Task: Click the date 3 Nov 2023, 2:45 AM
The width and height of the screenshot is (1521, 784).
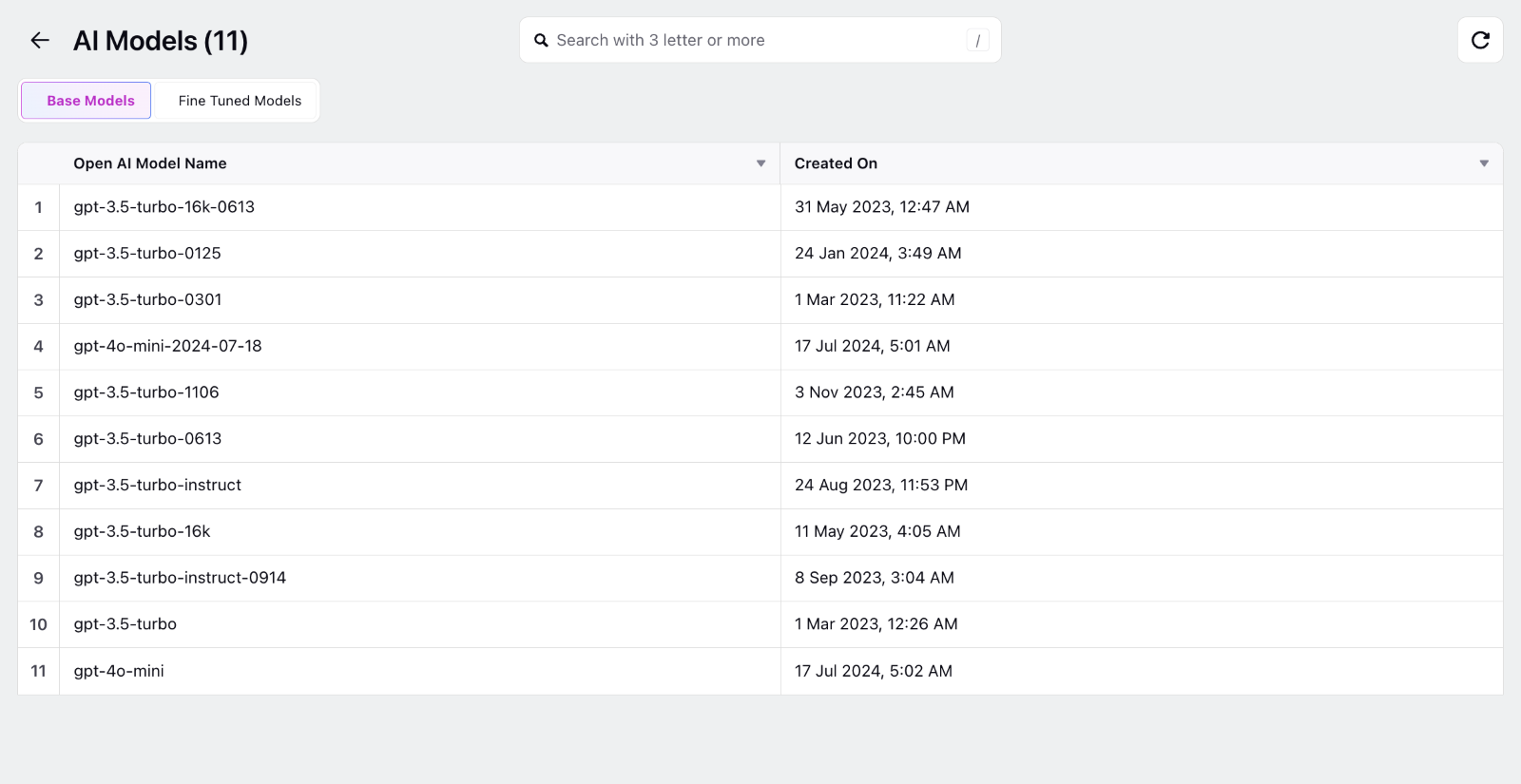Action: (875, 392)
